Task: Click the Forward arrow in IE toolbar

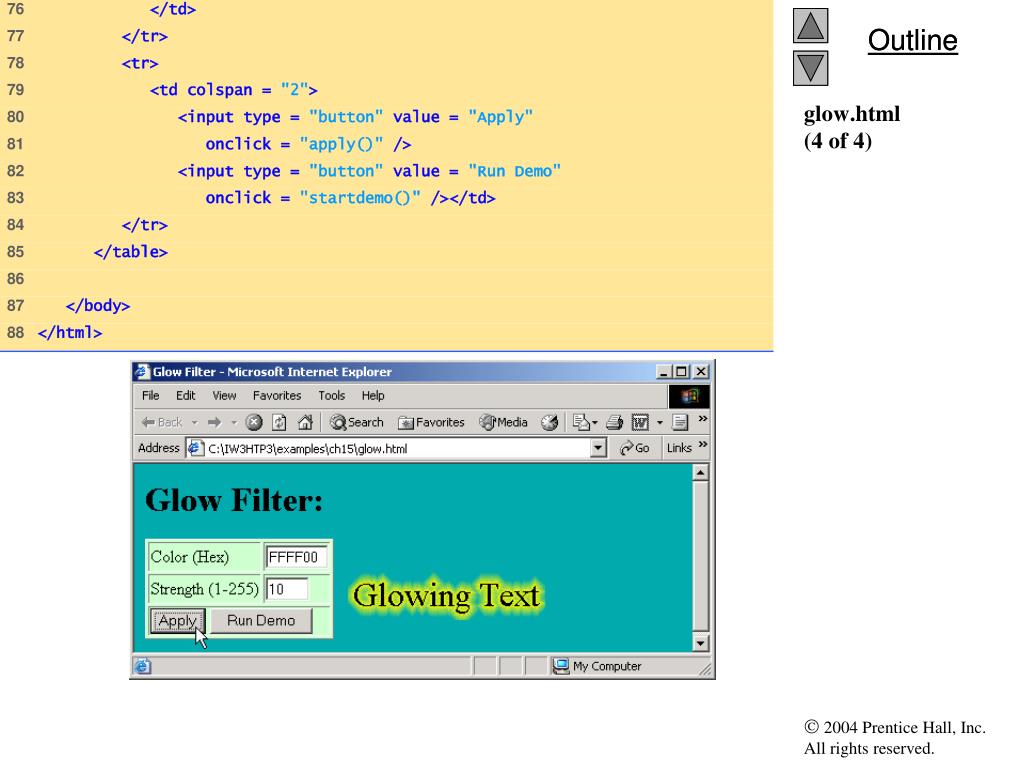Action: click(x=214, y=423)
